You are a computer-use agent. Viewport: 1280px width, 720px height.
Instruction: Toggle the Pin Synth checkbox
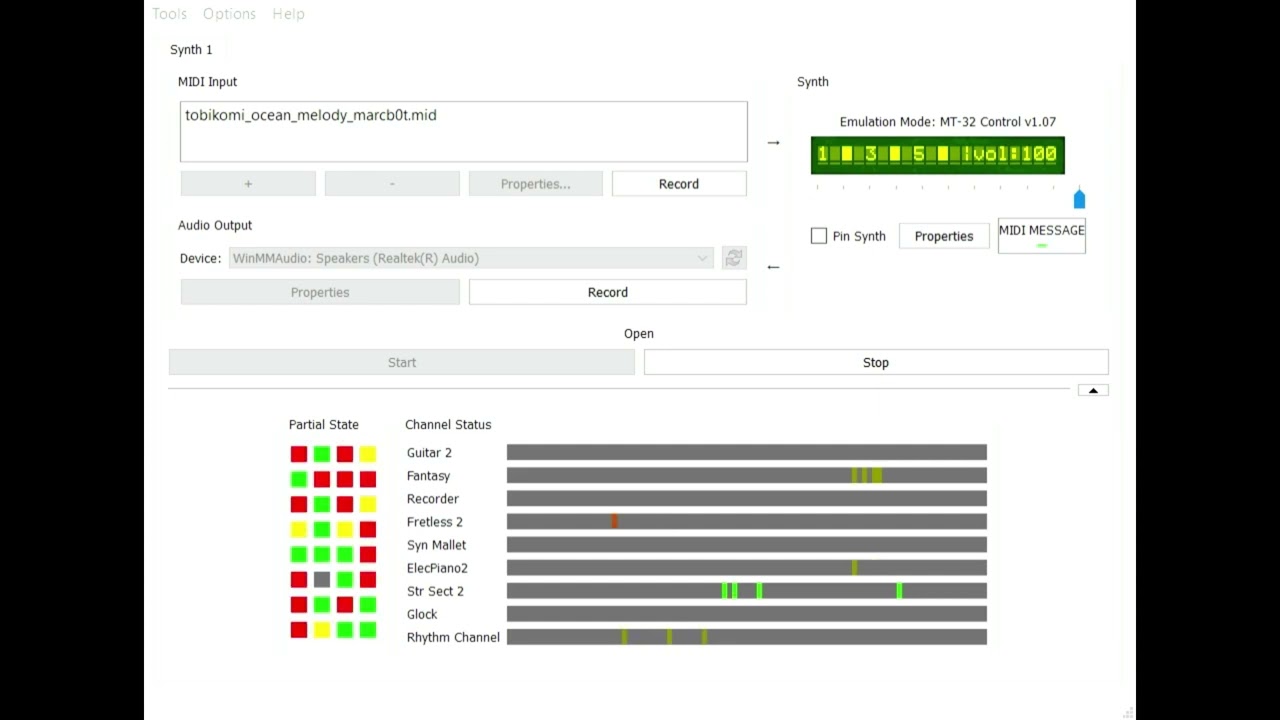[x=819, y=236]
